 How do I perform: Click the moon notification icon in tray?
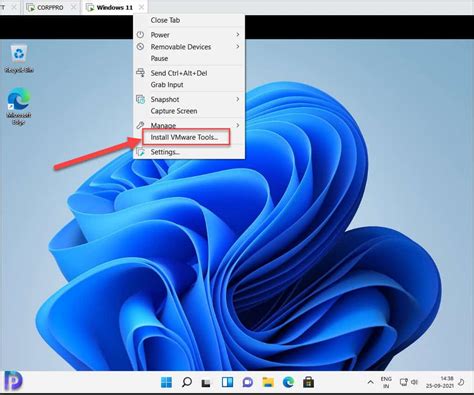pyautogui.click(x=462, y=382)
